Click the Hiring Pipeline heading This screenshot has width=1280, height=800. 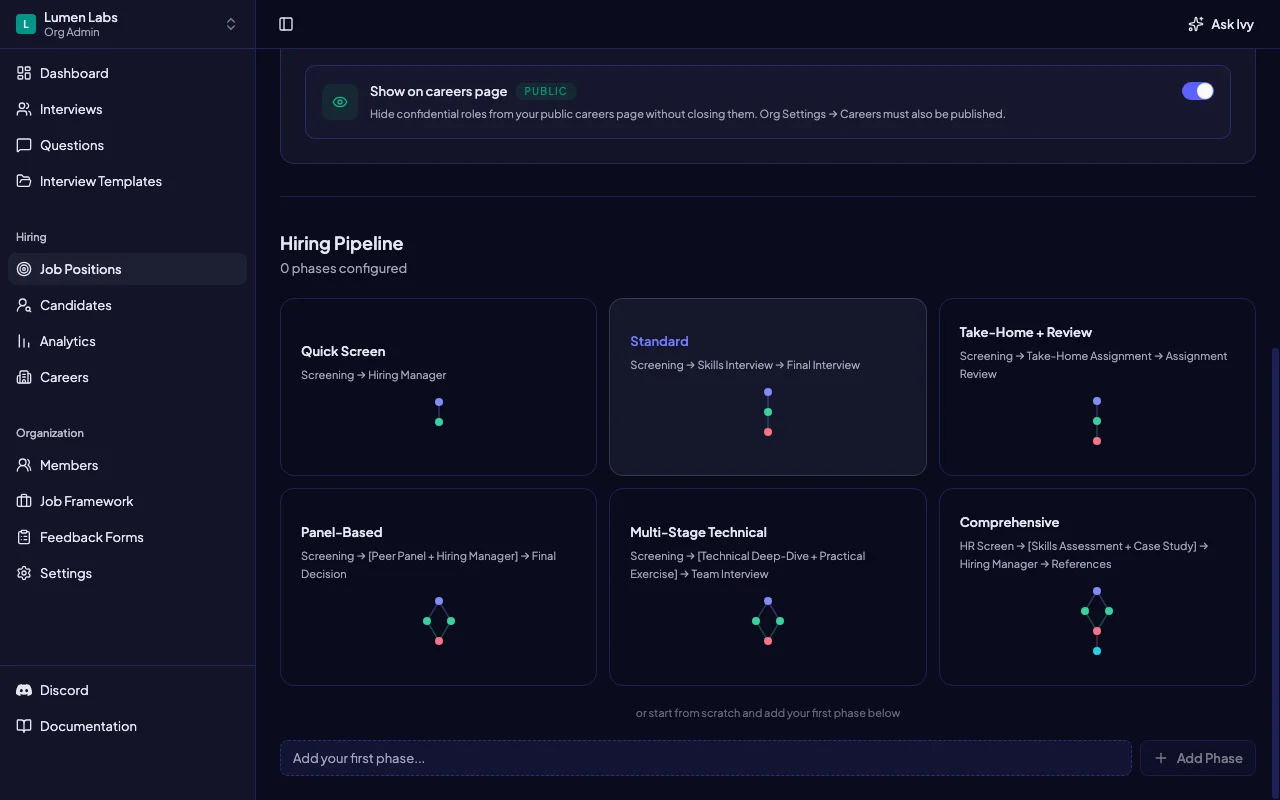342,243
